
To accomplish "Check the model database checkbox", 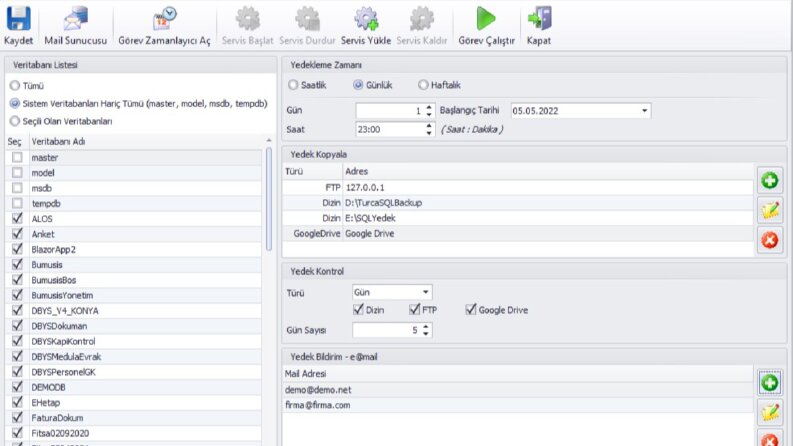I will [17, 172].
